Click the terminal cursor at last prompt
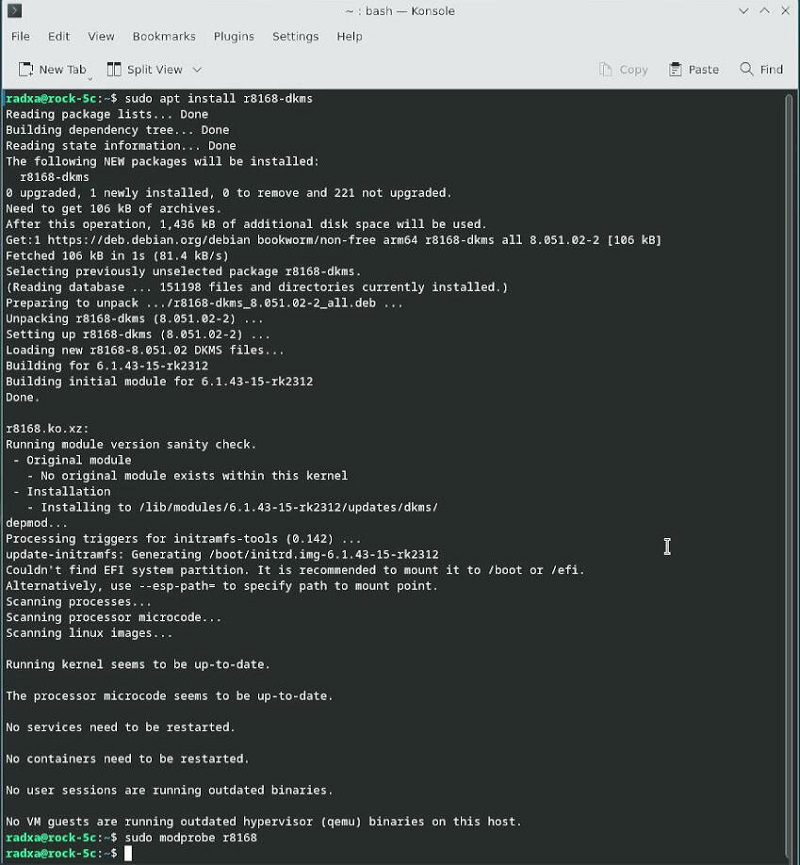Image resolution: width=800 pixels, height=865 pixels. pos(128,853)
